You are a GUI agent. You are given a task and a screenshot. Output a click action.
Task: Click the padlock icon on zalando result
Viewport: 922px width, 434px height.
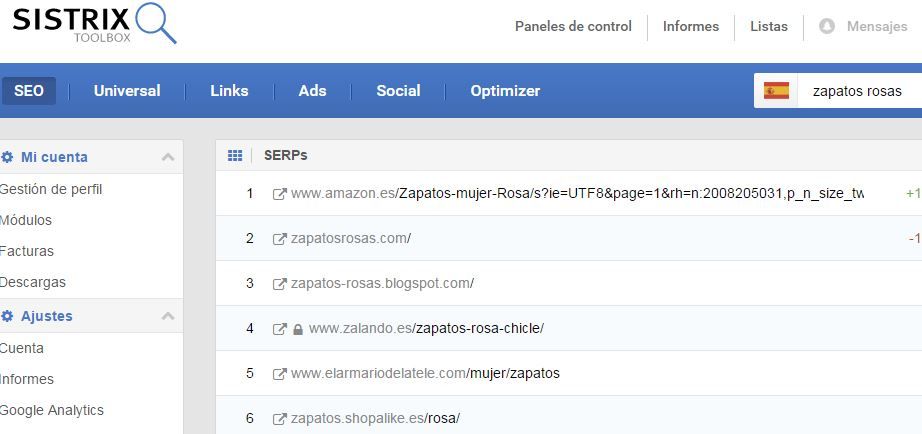coord(297,328)
